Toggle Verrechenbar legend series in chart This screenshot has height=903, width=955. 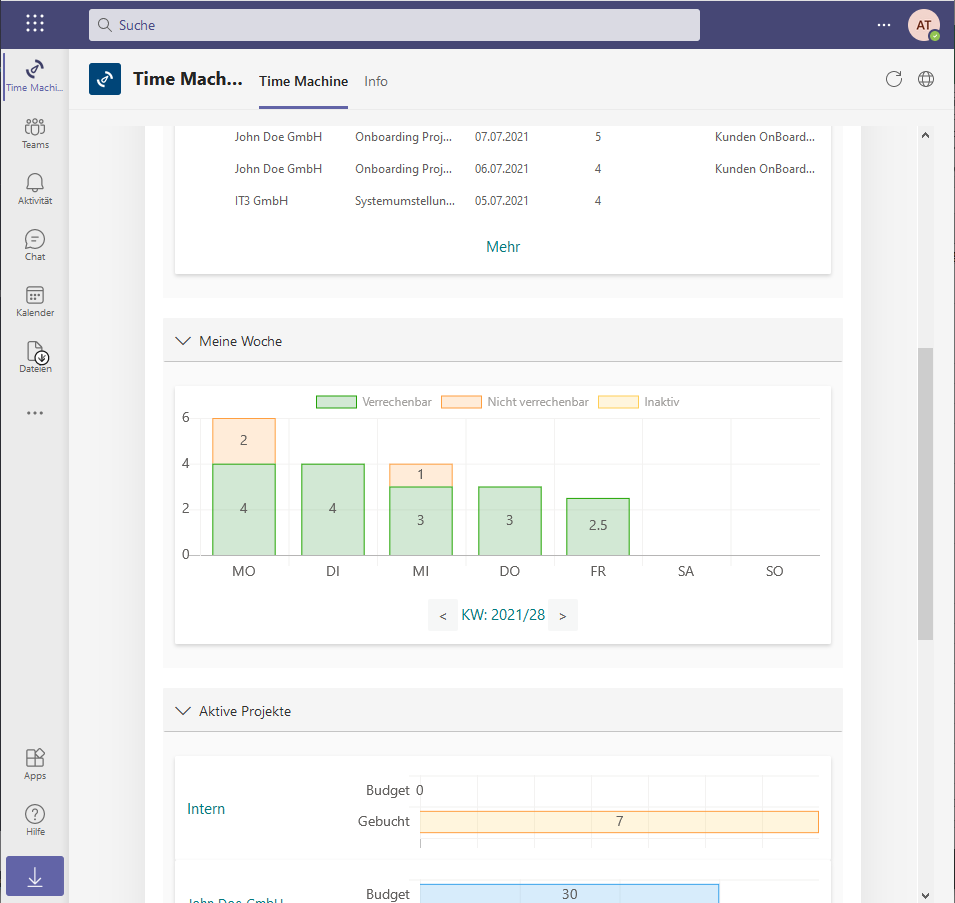pyautogui.click(x=374, y=402)
